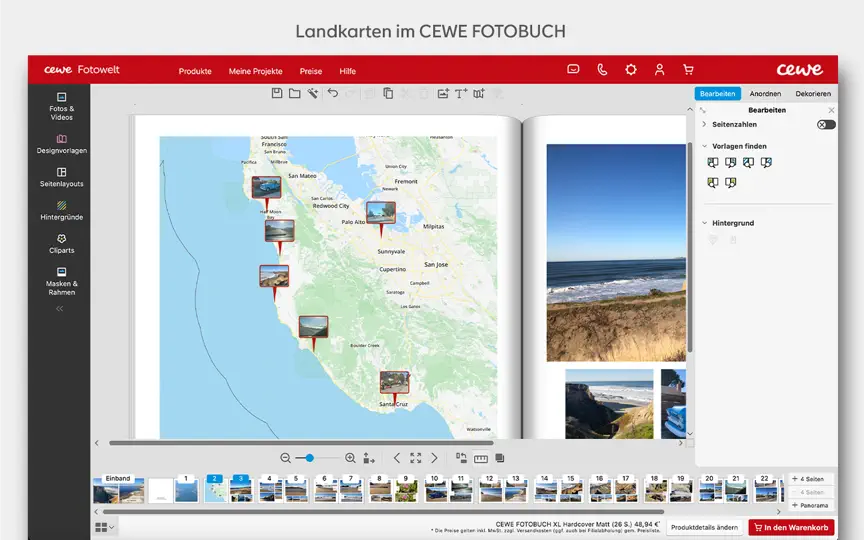
Task: Zoom in with the plus magnifier
Action: [x=350, y=458]
